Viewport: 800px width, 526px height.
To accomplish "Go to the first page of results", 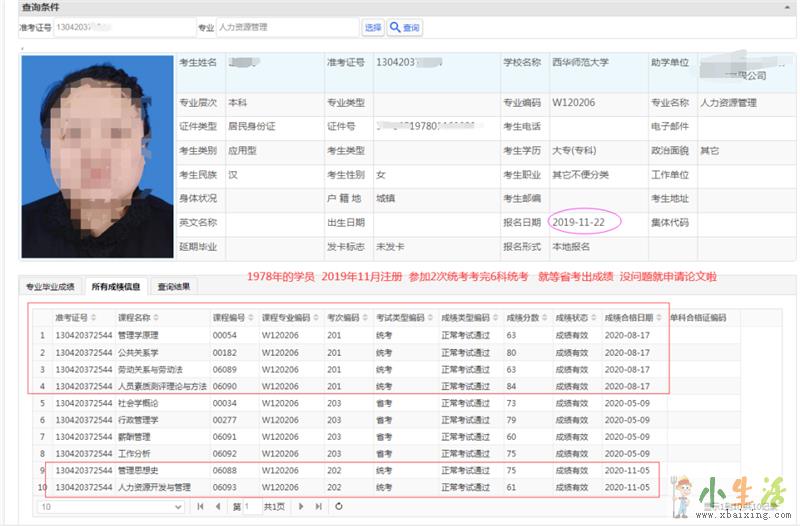I will point(201,507).
